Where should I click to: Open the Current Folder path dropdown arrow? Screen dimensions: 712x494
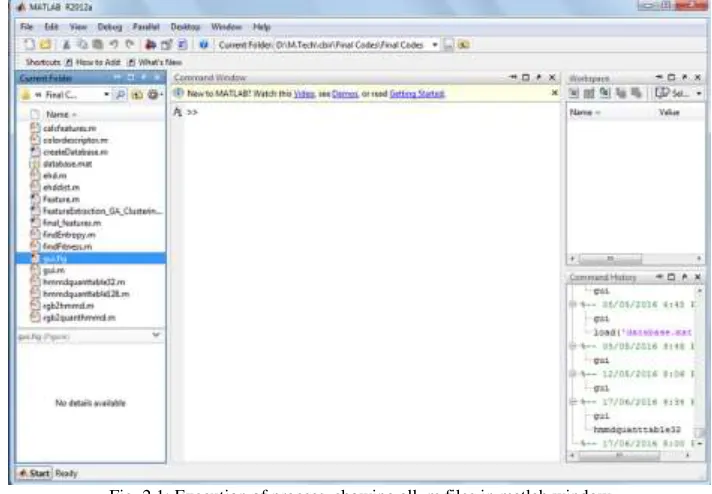pos(435,44)
